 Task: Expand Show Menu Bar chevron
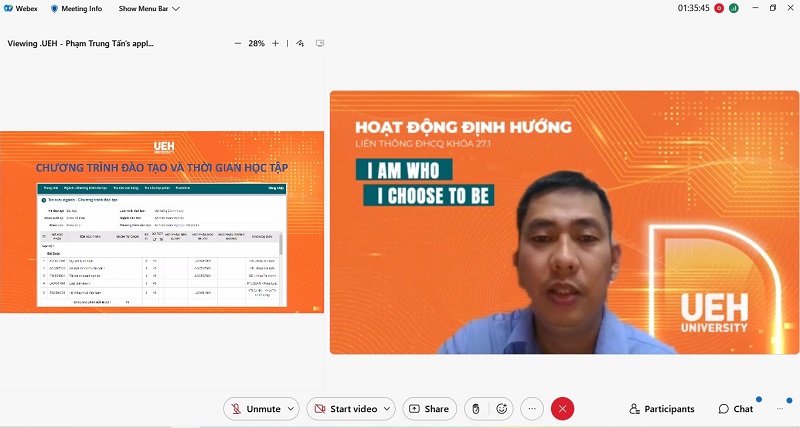176,9
